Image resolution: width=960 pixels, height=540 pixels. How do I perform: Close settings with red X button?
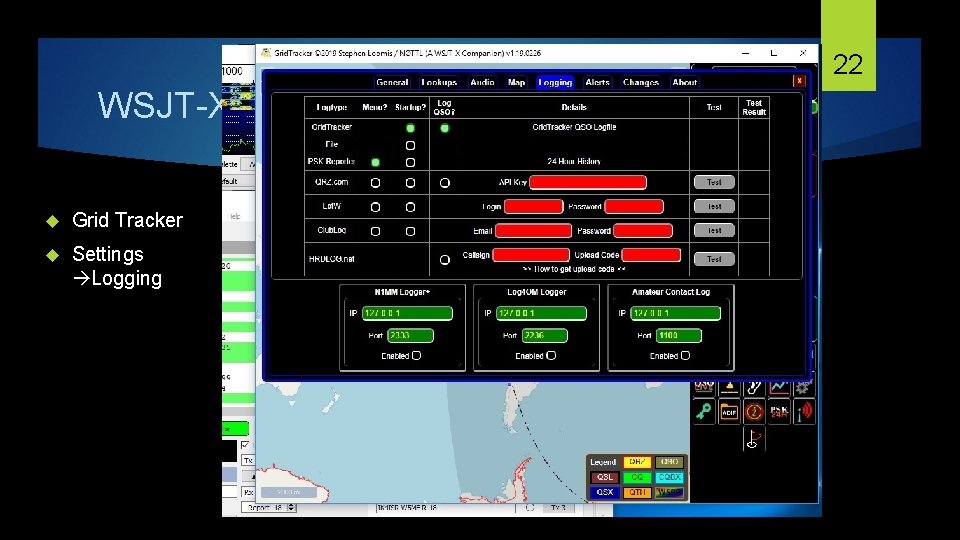tap(799, 81)
